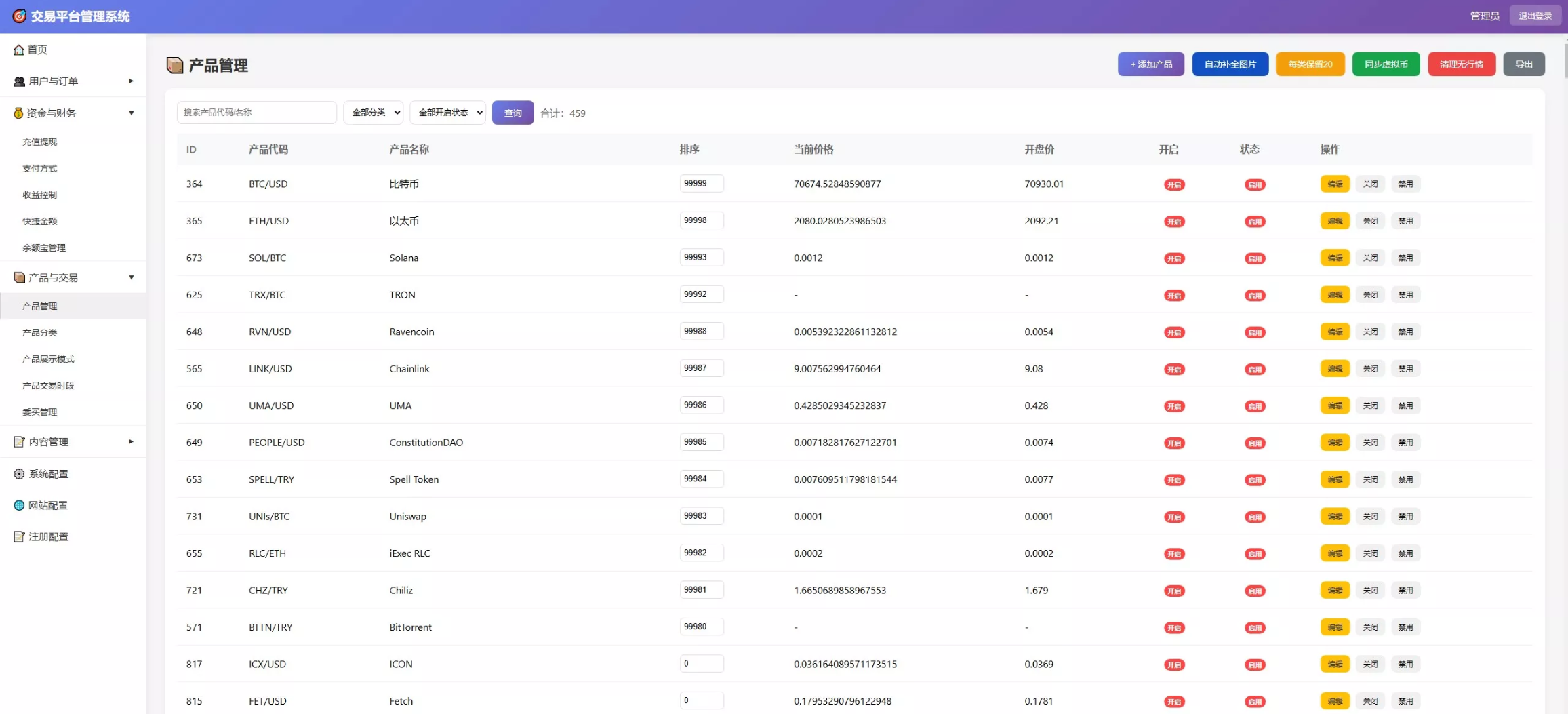This screenshot has height=714, width=1568.
Task: Click the home icon beside 首页
Action: point(18,49)
